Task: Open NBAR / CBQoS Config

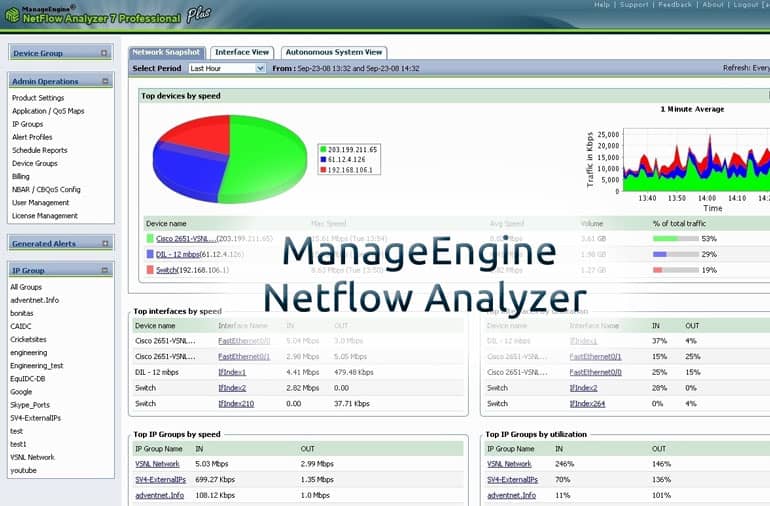Action: click(46, 189)
